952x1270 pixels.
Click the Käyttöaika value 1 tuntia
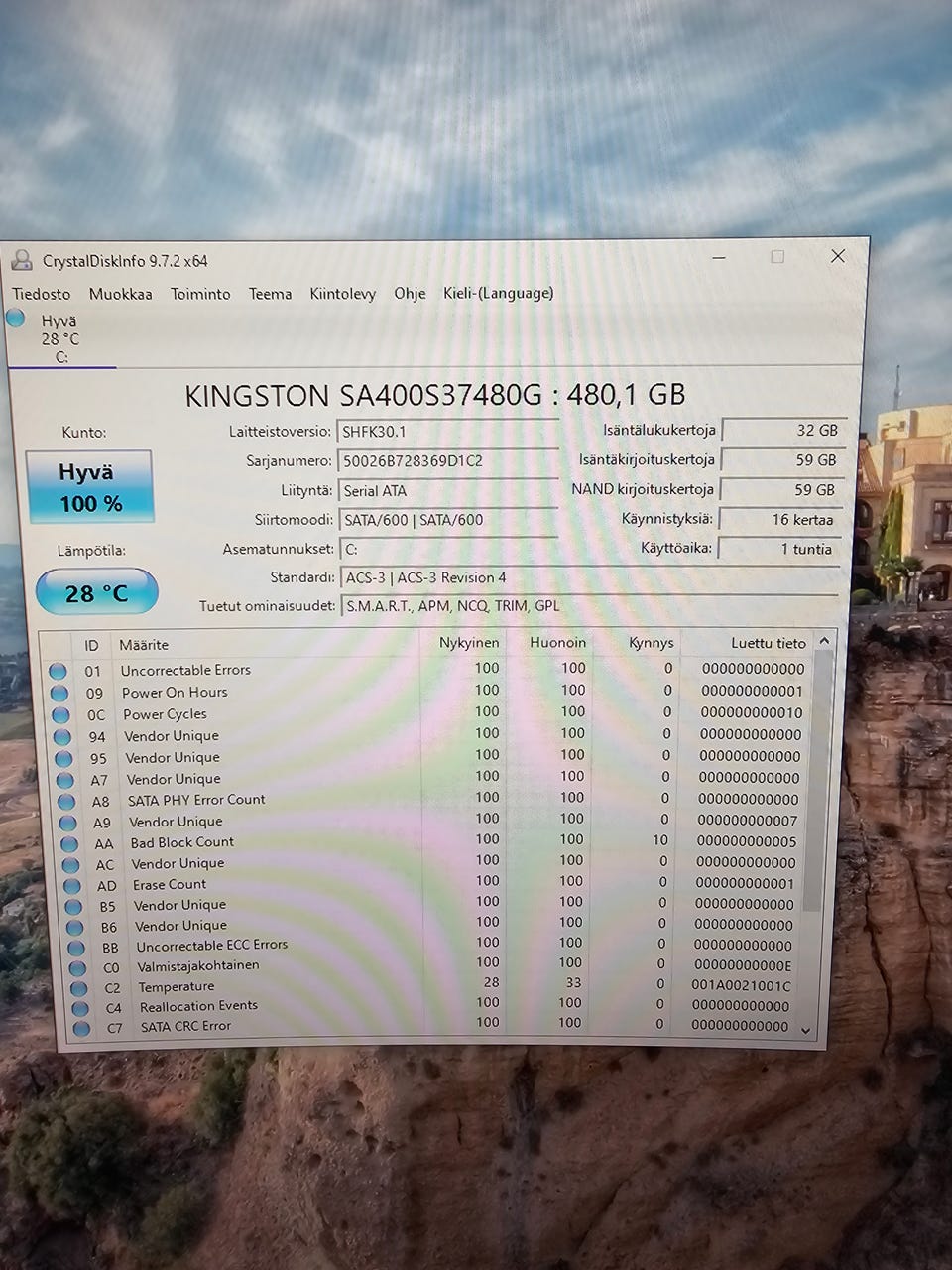[778, 549]
